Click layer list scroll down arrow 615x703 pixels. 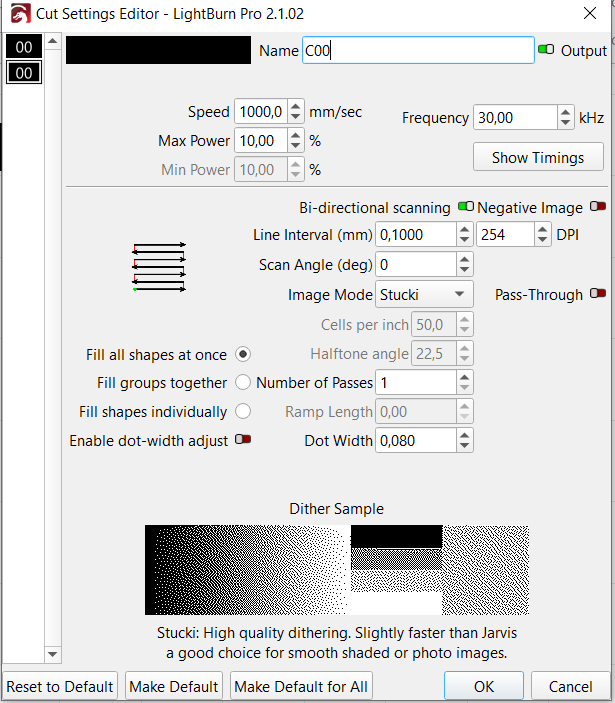[x=53, y=654]
